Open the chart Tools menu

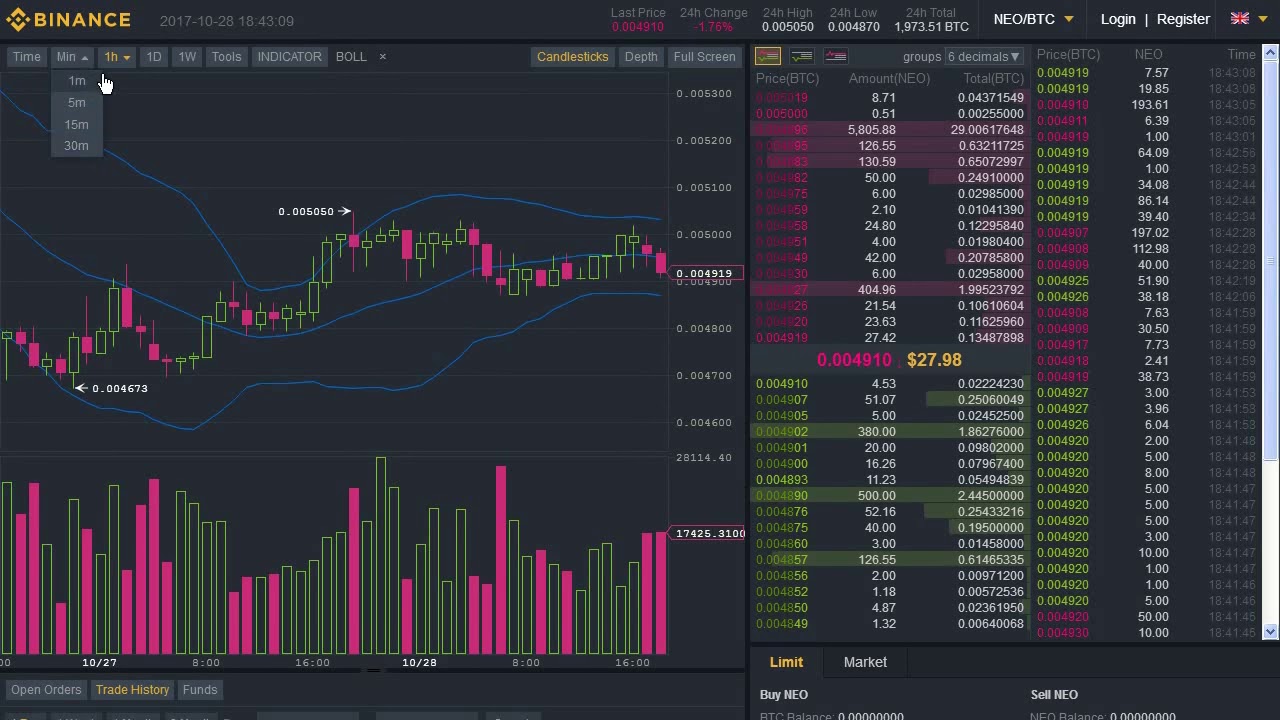pos(226,57)
